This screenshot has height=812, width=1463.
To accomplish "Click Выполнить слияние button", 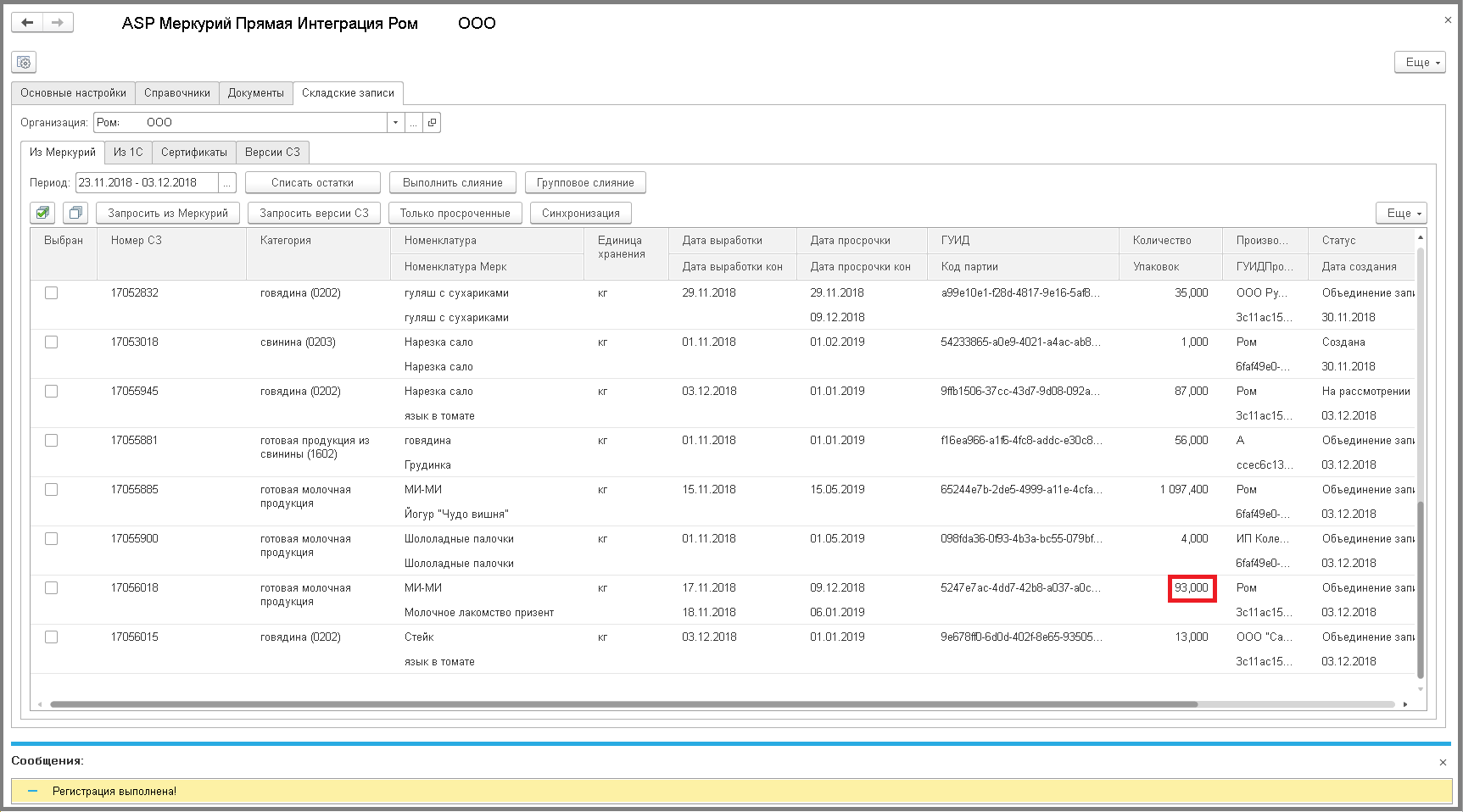I will point(453,182).
